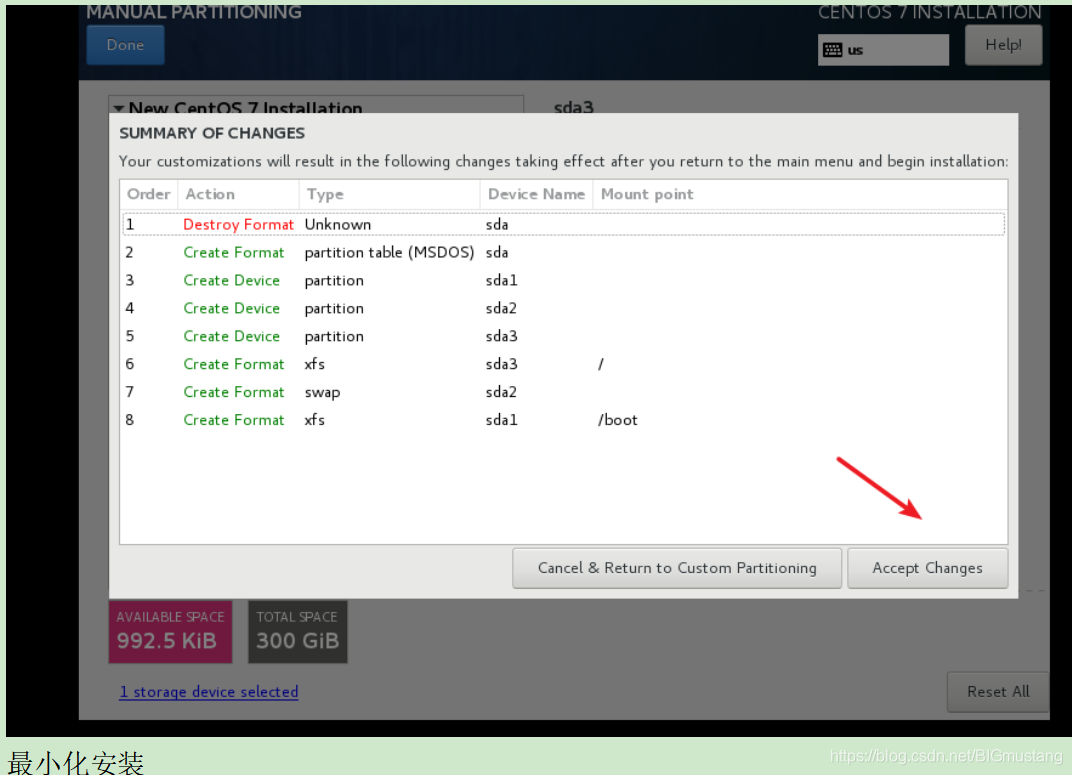This screenshot has height=775, width=1072.
Task: Sort by the Order column header
Action: 148,194
